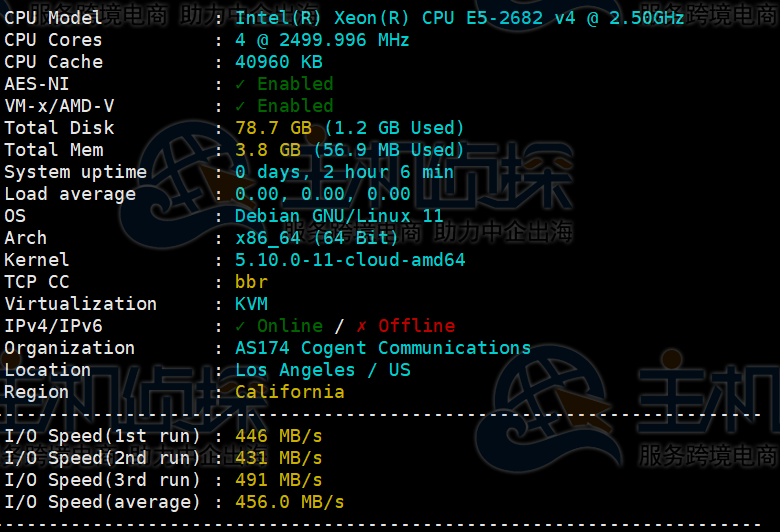Click Arch value x86_64 (64 Bit)
This screenshot has height=532, width=780.
coord(317,238)
